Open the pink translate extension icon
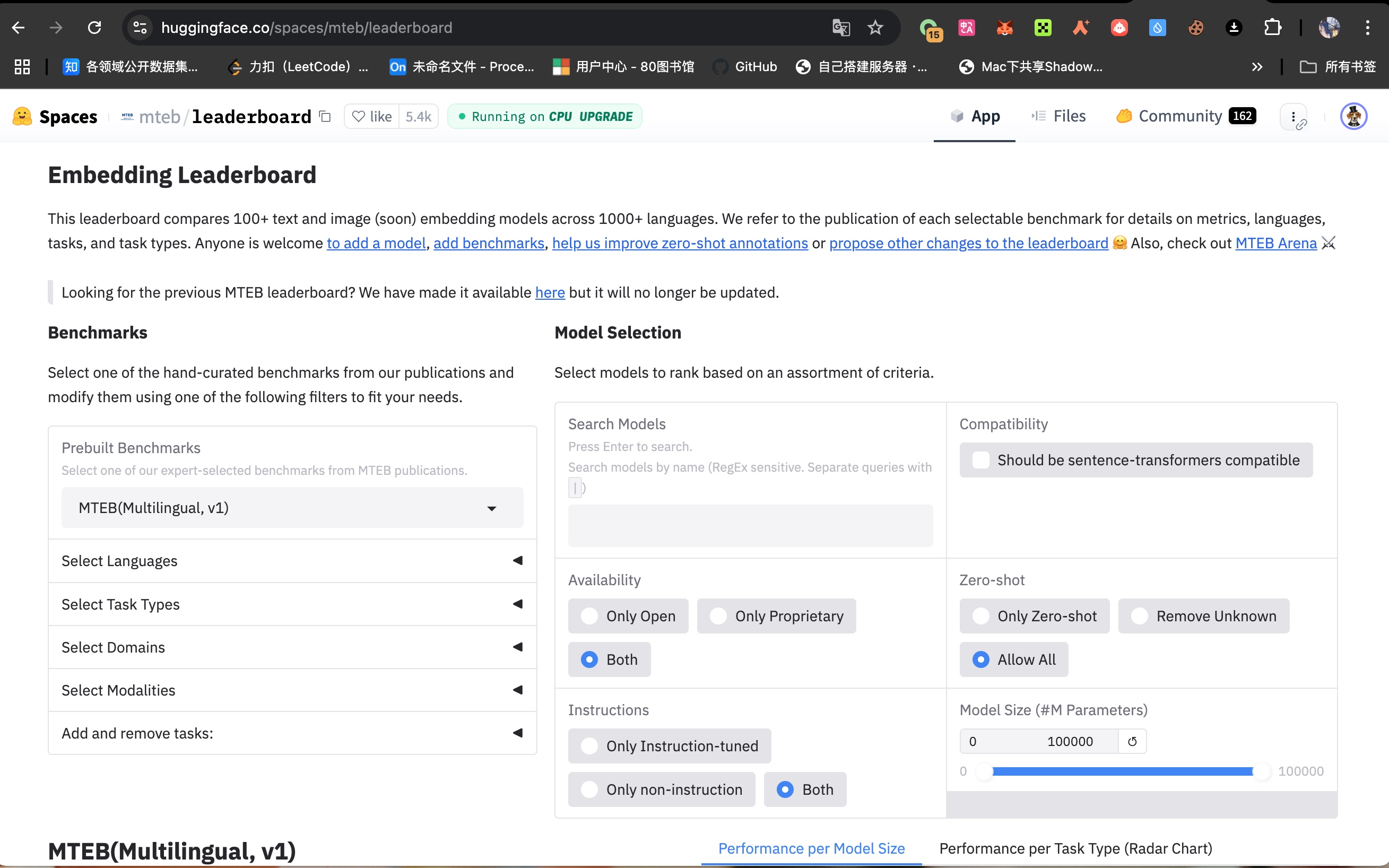The image size is (1389, 868). click(x=967, y=28)
